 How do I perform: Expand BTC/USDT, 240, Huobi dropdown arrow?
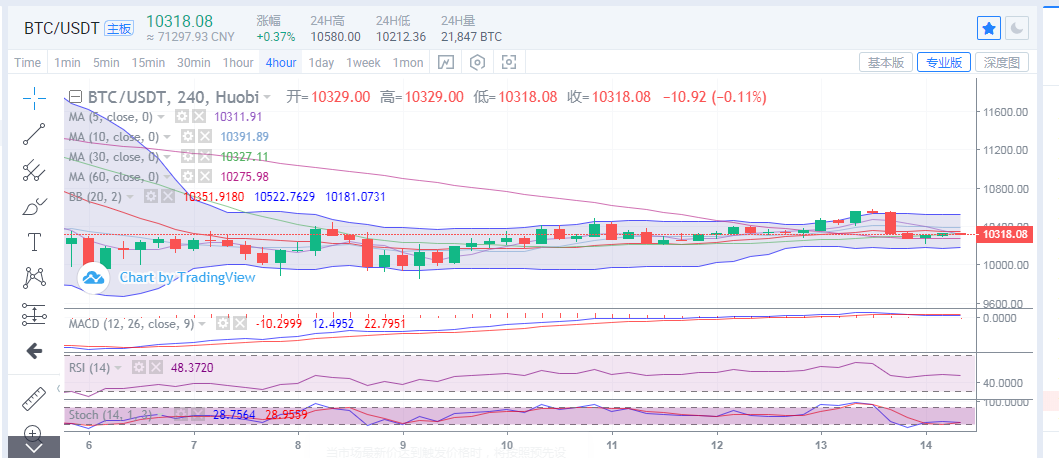[268, 97]
